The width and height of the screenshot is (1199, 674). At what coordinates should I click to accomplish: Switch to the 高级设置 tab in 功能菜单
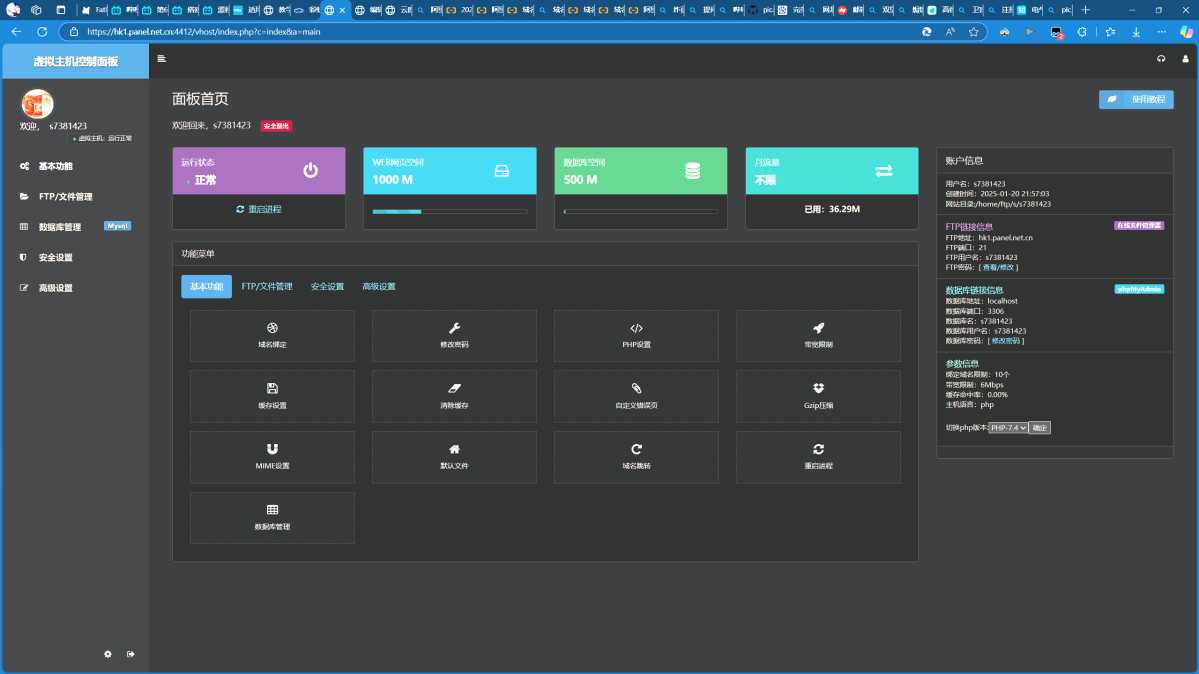coord(379,287)
